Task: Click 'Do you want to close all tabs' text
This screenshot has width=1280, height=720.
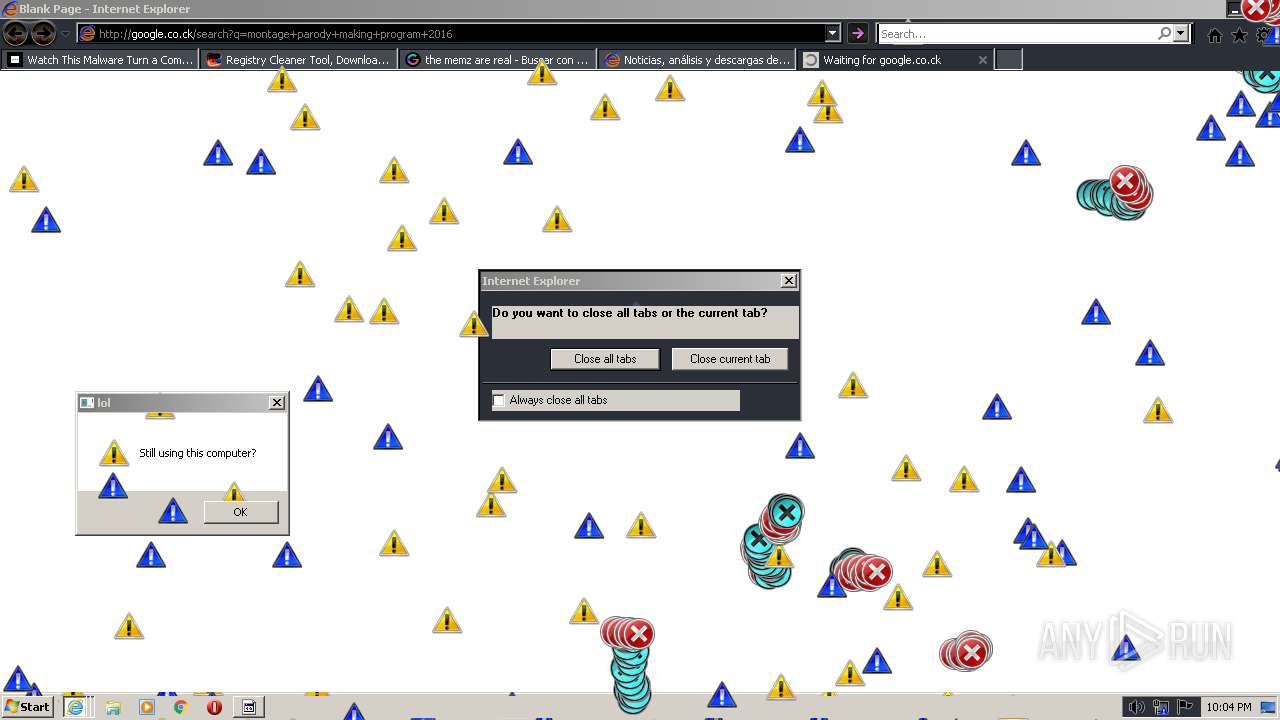Action: coord(630,313)
